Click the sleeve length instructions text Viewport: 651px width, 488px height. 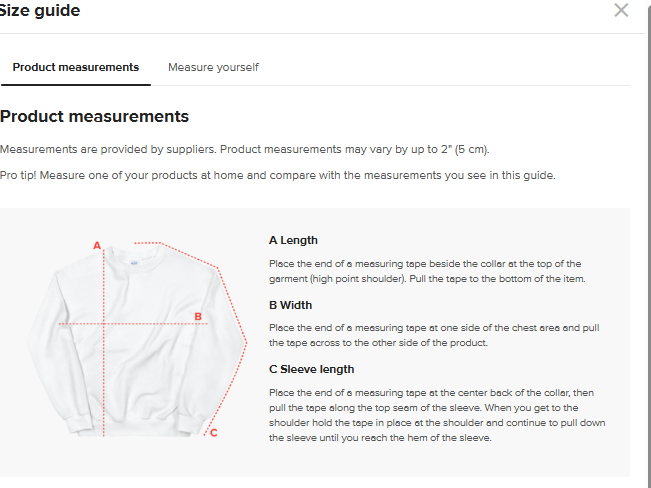(x=436, y=415)
